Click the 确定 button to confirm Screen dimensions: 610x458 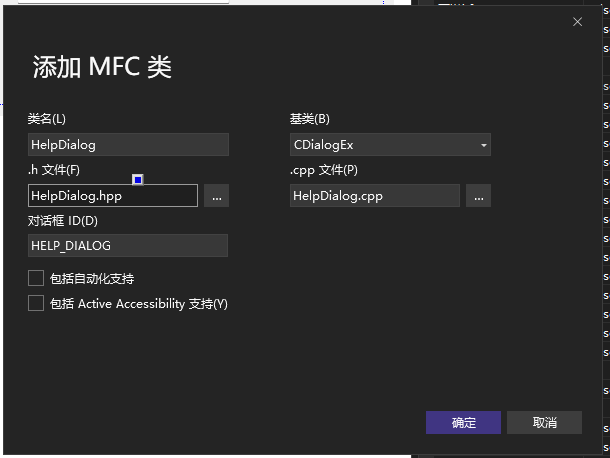pos(464,422)
